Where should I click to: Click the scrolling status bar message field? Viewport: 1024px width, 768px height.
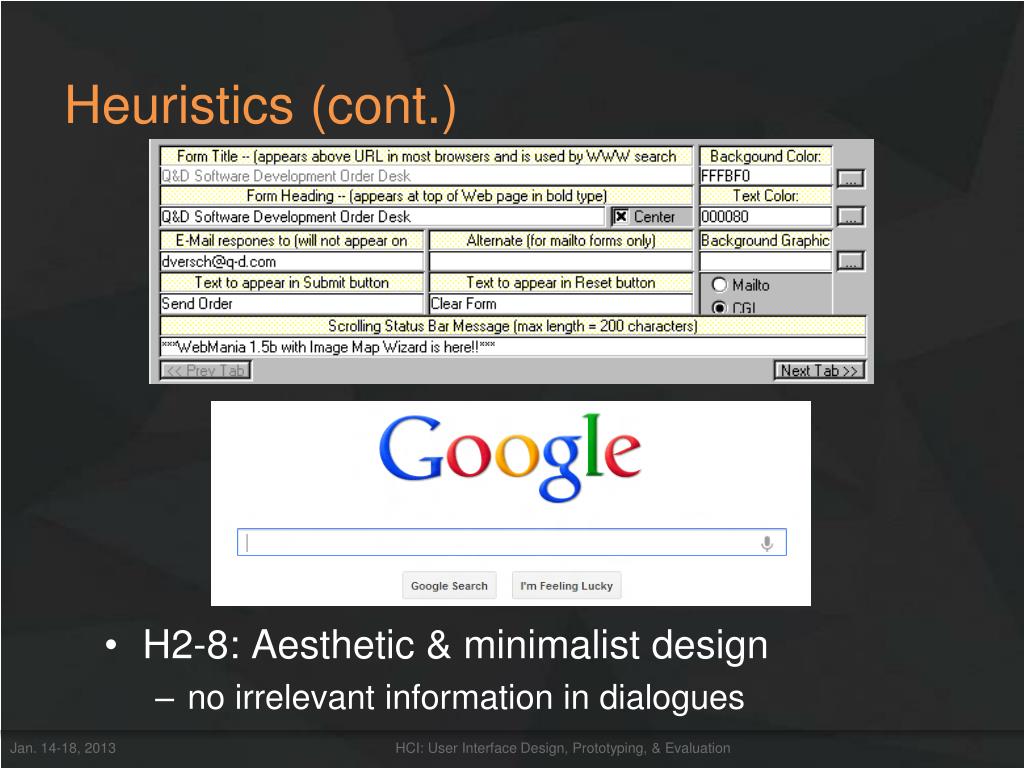point(513,347)
